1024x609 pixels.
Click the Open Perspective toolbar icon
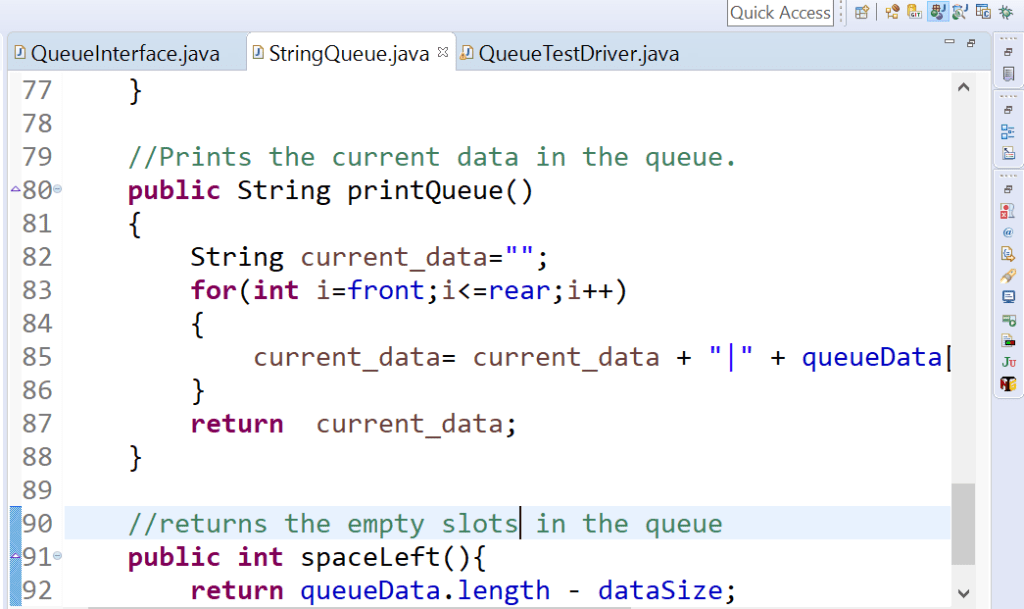tap(862, 12)
